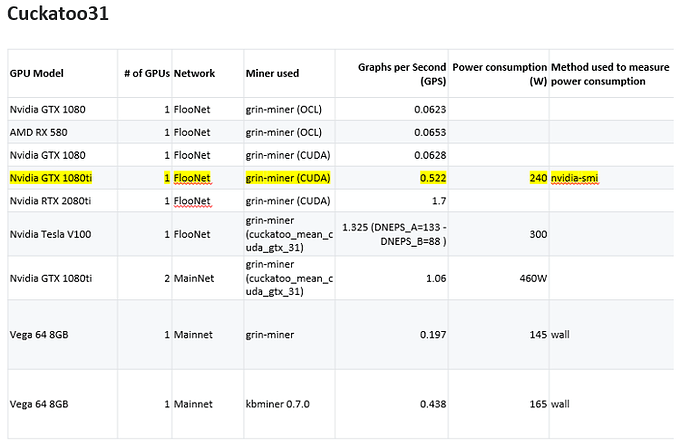Select the # of GPUs column header
The height and width of the screenshot is (448, 690).
(147, 73)
